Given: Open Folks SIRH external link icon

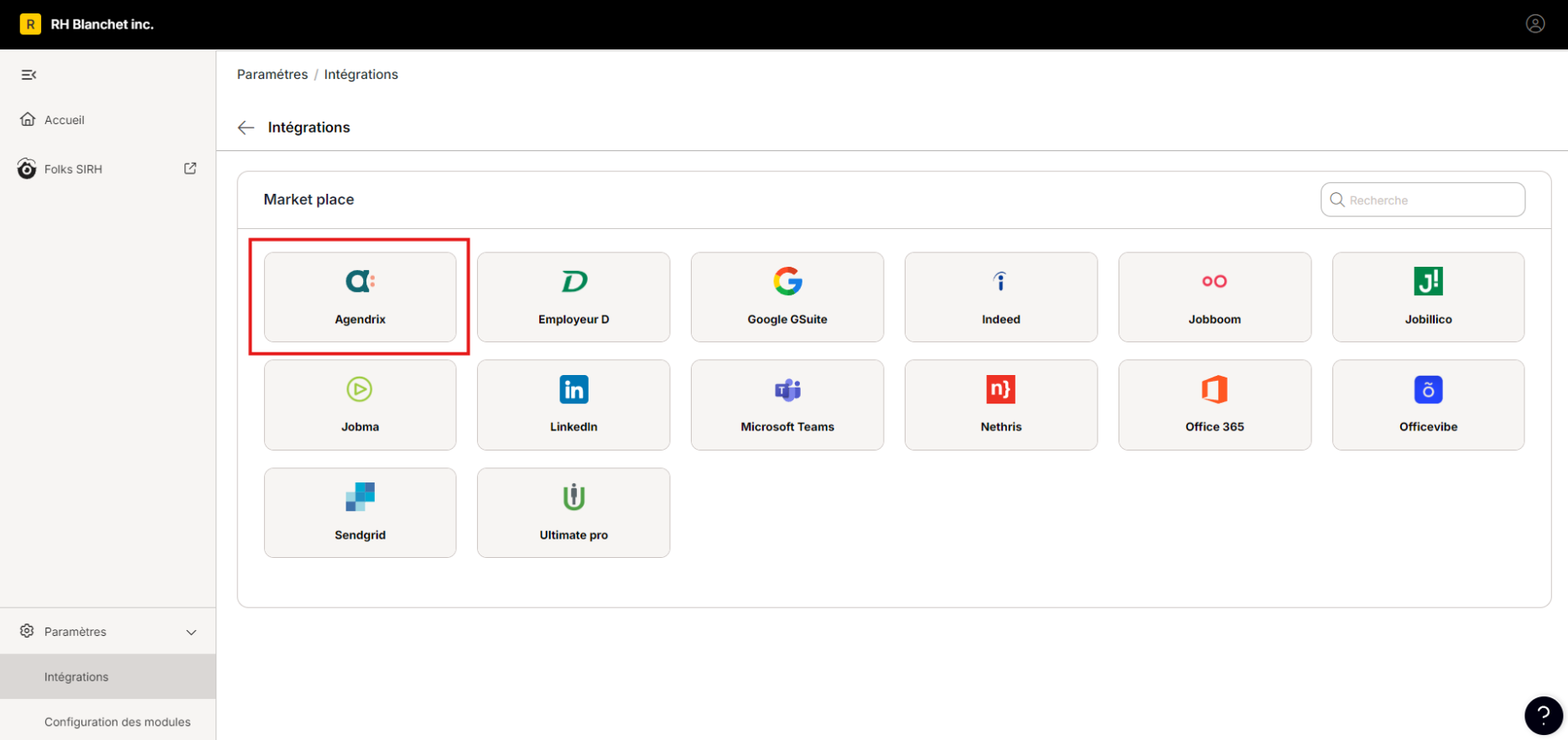Looking at the screenshot, I should click(x=190, y=169).
